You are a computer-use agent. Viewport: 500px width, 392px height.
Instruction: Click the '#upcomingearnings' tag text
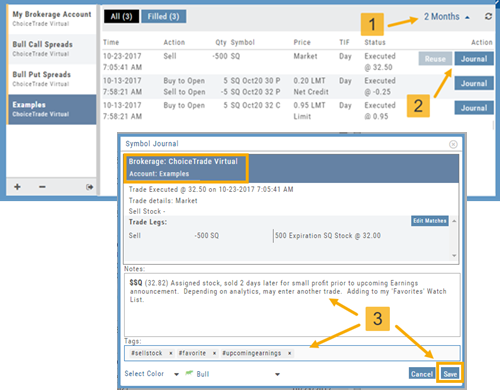click(x=252, y=353)
